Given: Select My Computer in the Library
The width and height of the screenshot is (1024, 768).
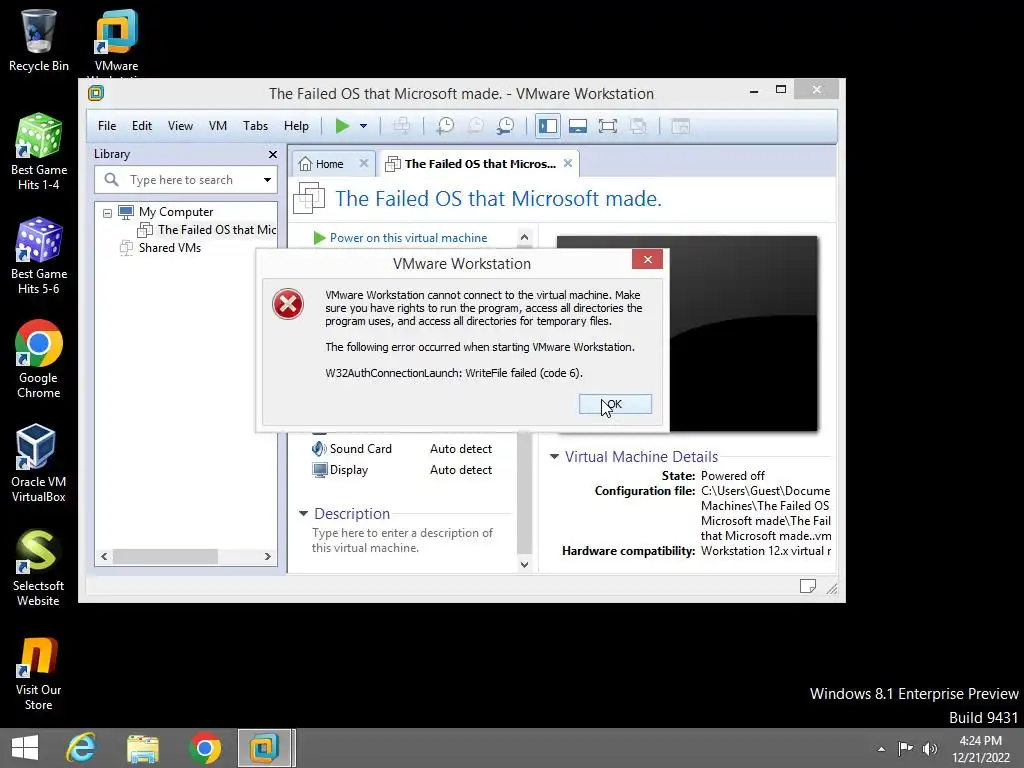Looking at the screenshot, I should [176, 212].
